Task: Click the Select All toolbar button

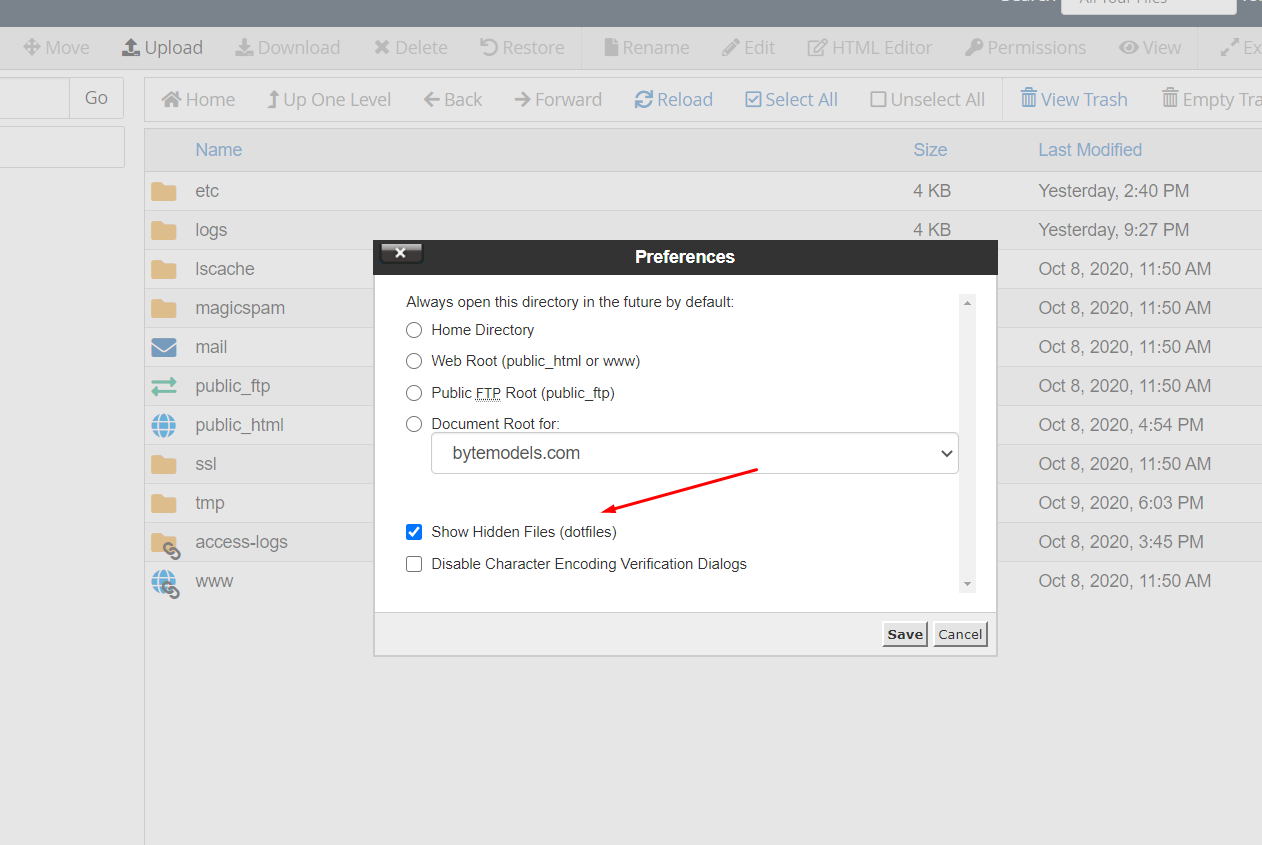Action: click(791, 100)
